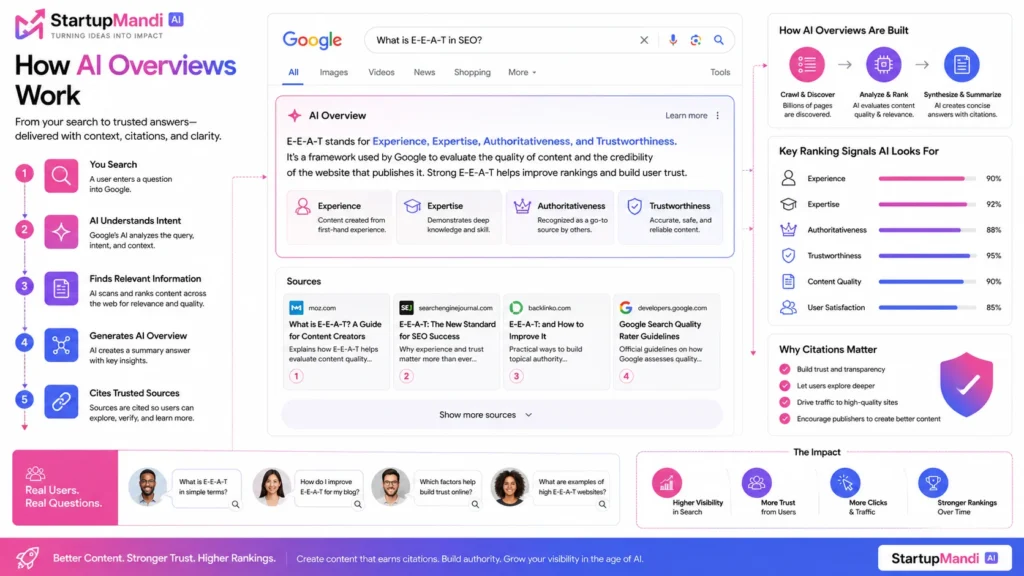
Task: Click the developers.google.com favicon
Action: point(626,308)
